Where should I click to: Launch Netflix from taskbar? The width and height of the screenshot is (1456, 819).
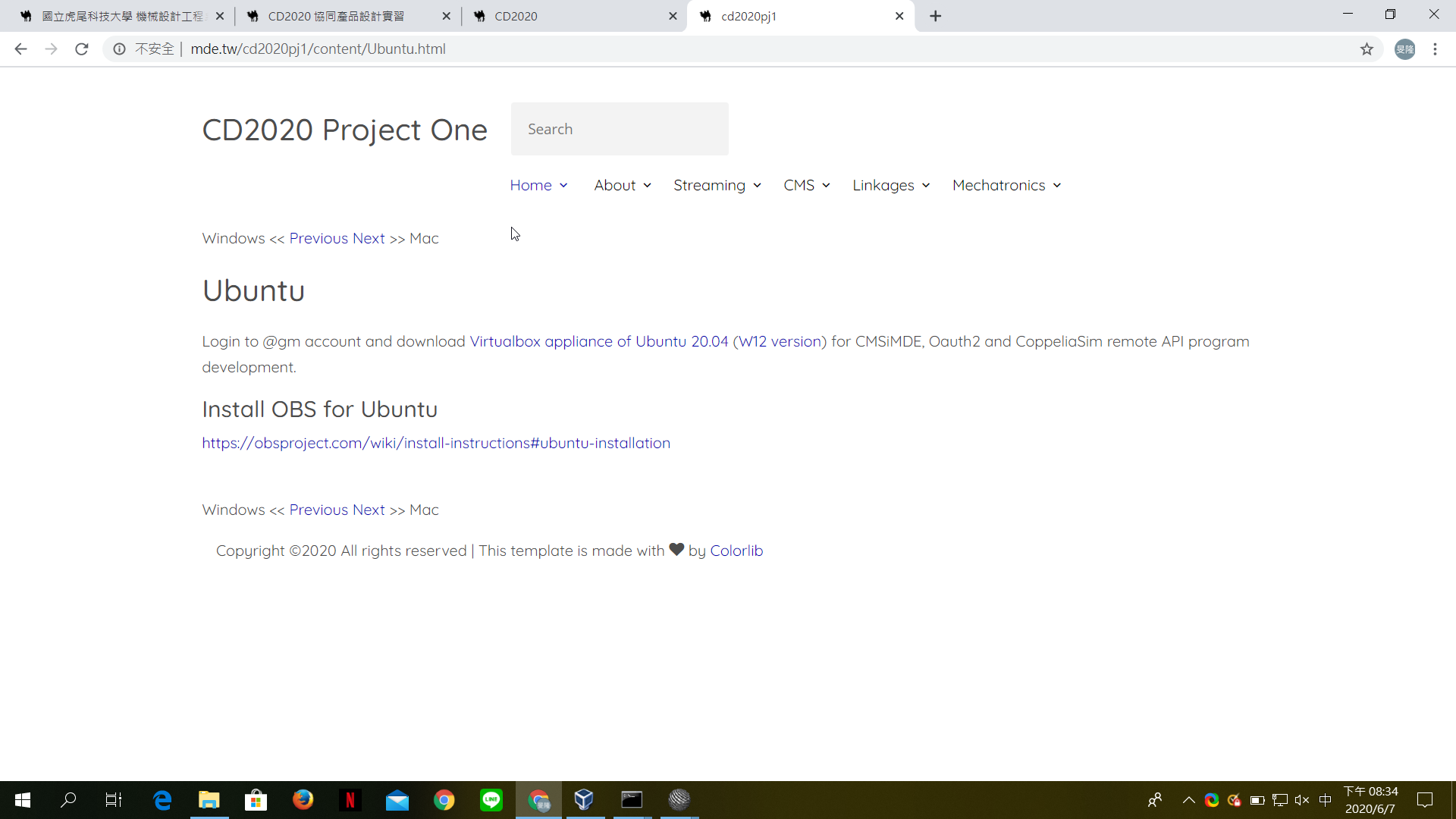click(x=350, y=799)
